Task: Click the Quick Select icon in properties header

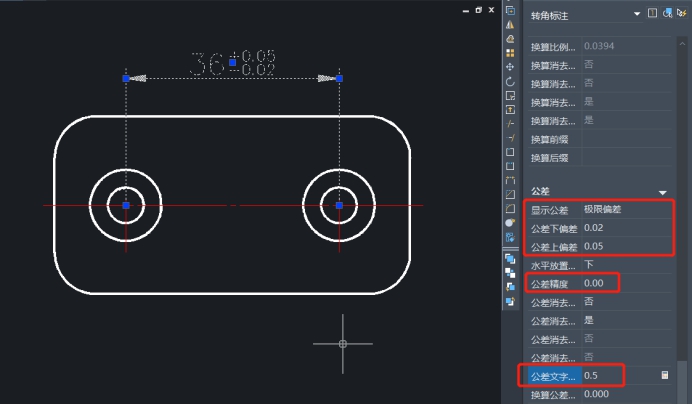Action: [x=682, y=14]
